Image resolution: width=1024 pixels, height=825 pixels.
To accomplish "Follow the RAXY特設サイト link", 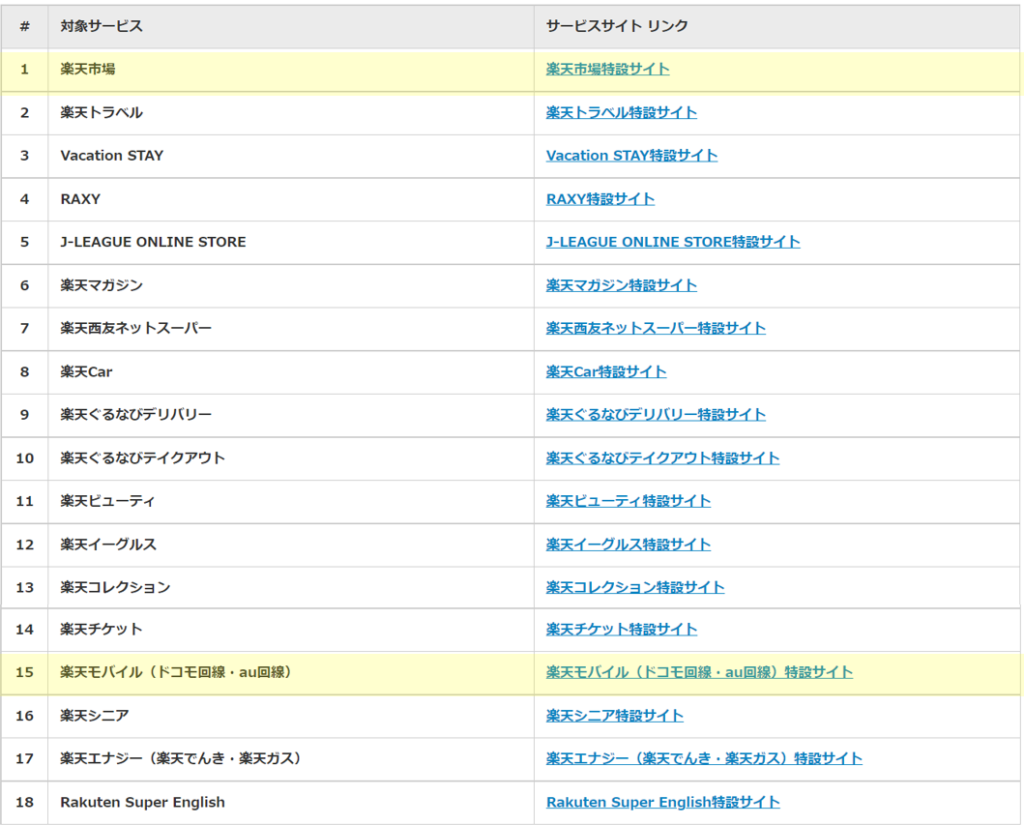I will [600, 199].
